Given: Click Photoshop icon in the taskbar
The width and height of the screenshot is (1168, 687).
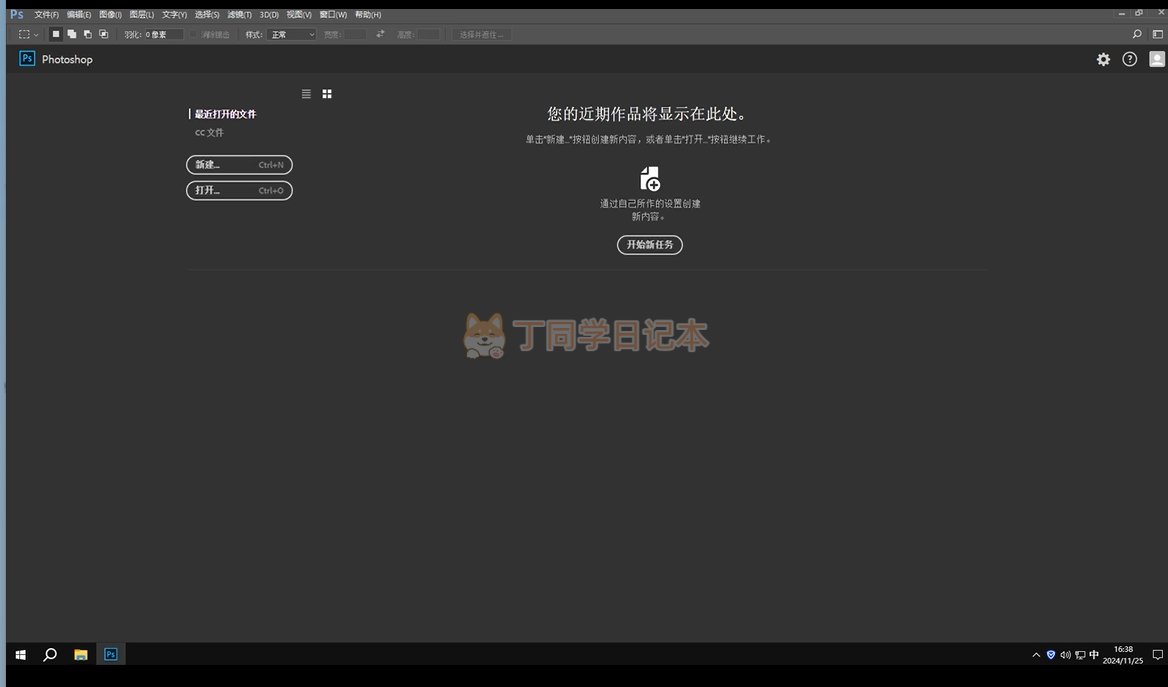Looking at the screenshot, I should (x=110, y=654).
